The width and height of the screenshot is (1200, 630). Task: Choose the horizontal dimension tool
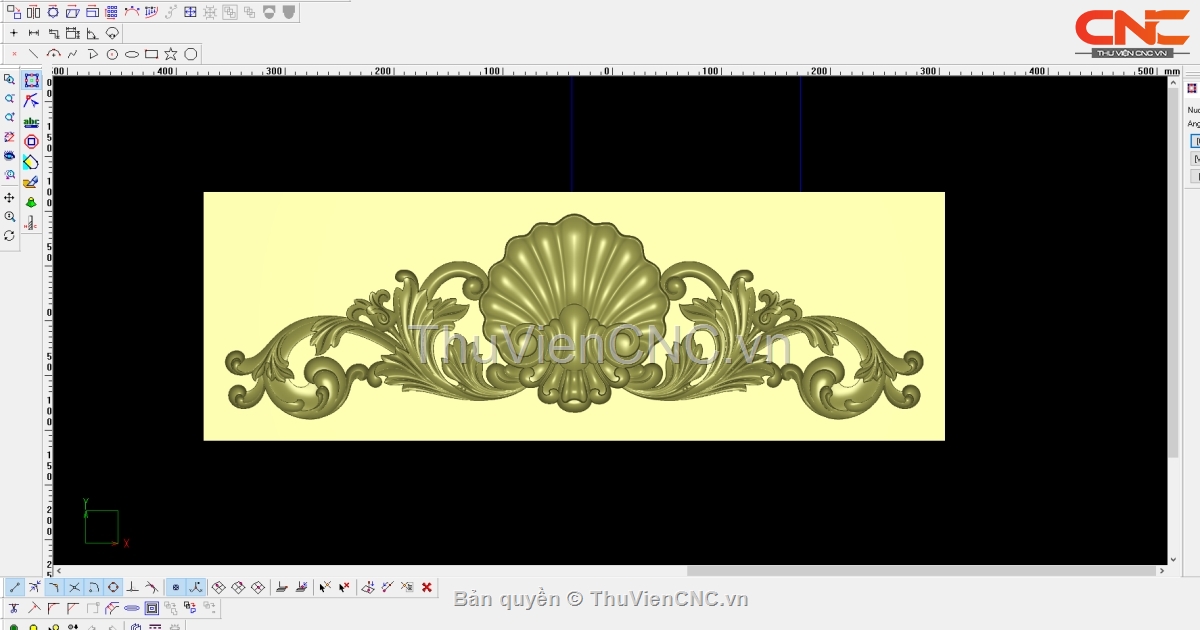[34, 33]
